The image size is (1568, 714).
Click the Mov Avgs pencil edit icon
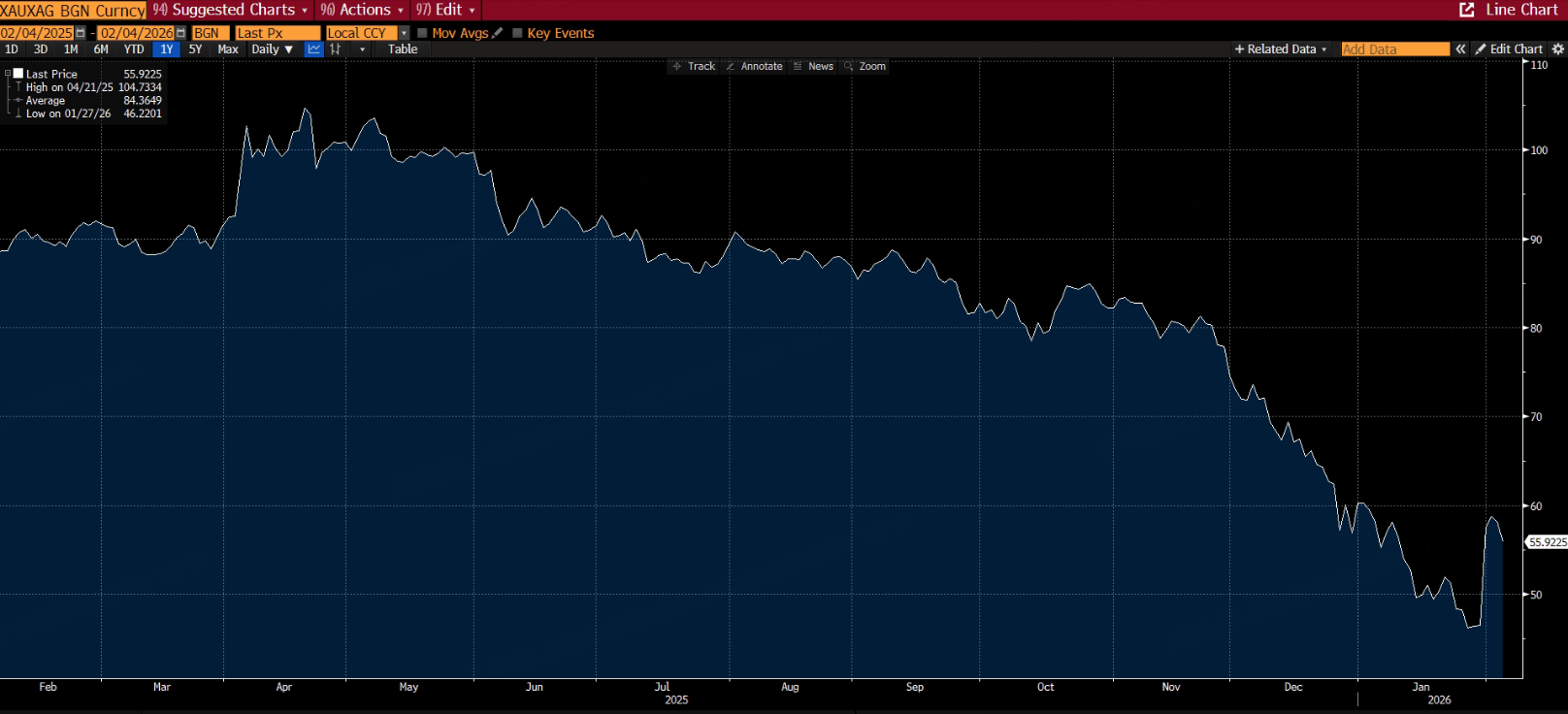click(498, 33)
